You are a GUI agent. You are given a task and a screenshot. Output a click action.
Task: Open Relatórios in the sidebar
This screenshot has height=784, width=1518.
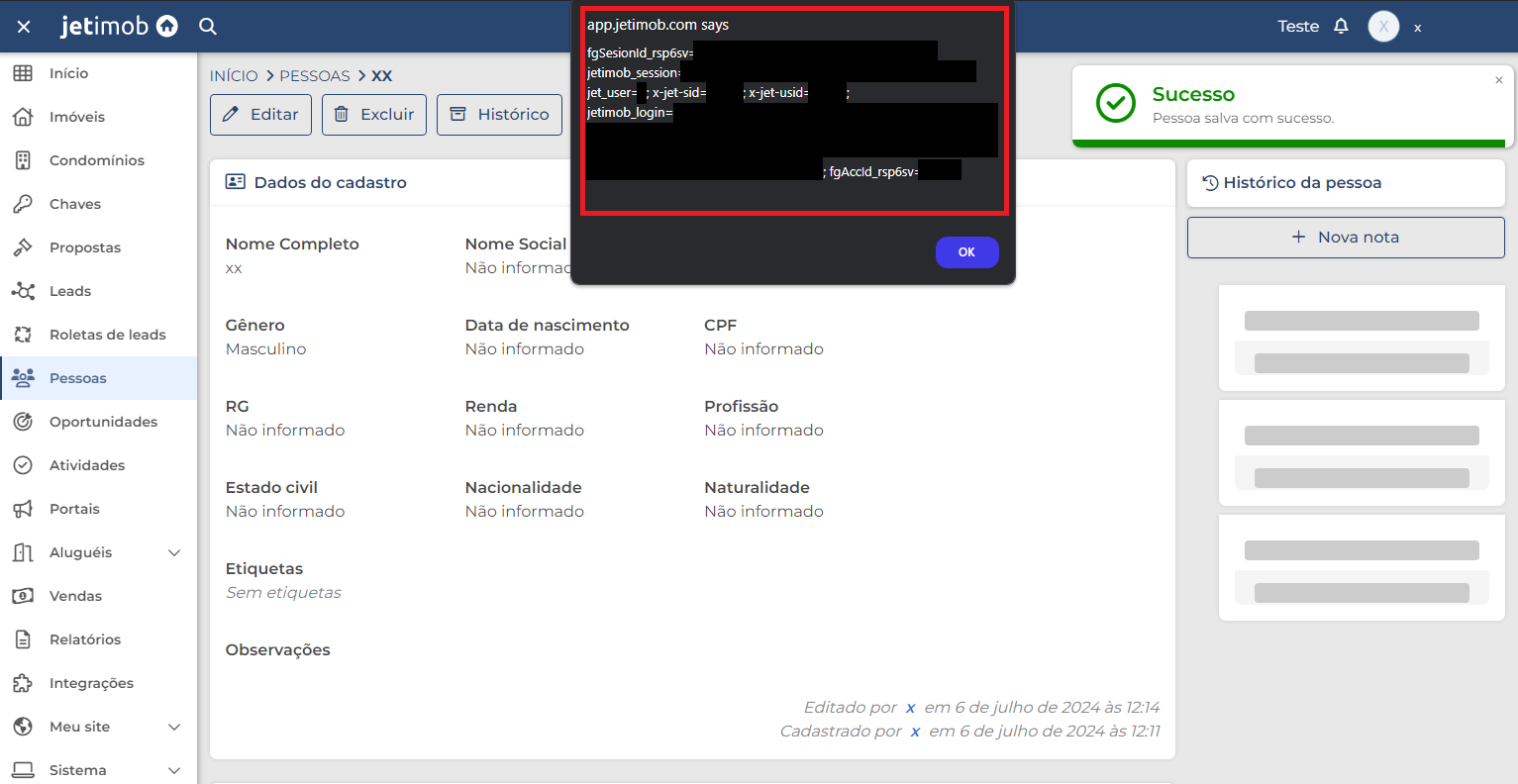coord(99,639)
